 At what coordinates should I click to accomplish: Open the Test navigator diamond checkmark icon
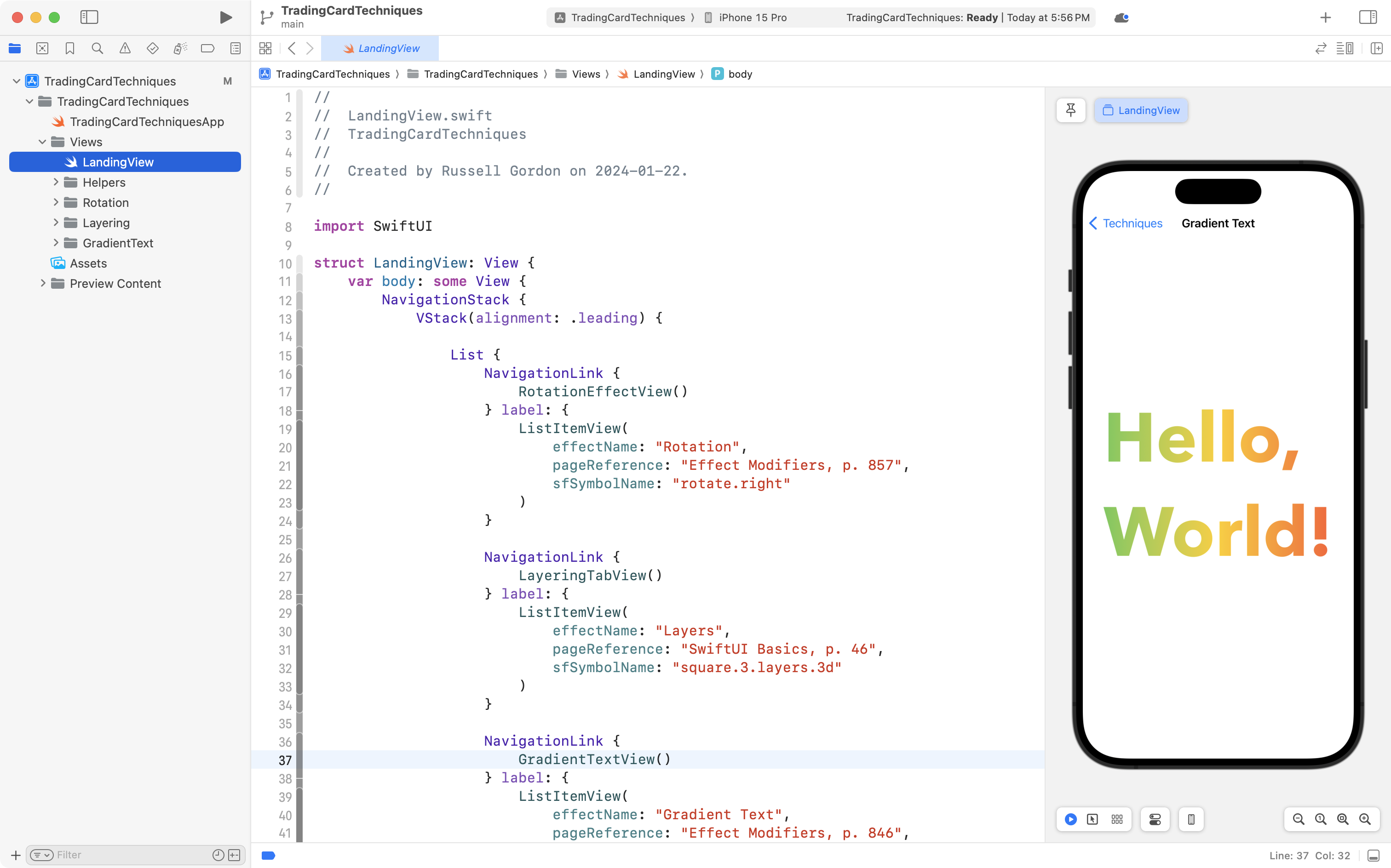click(x=153, y=48)
